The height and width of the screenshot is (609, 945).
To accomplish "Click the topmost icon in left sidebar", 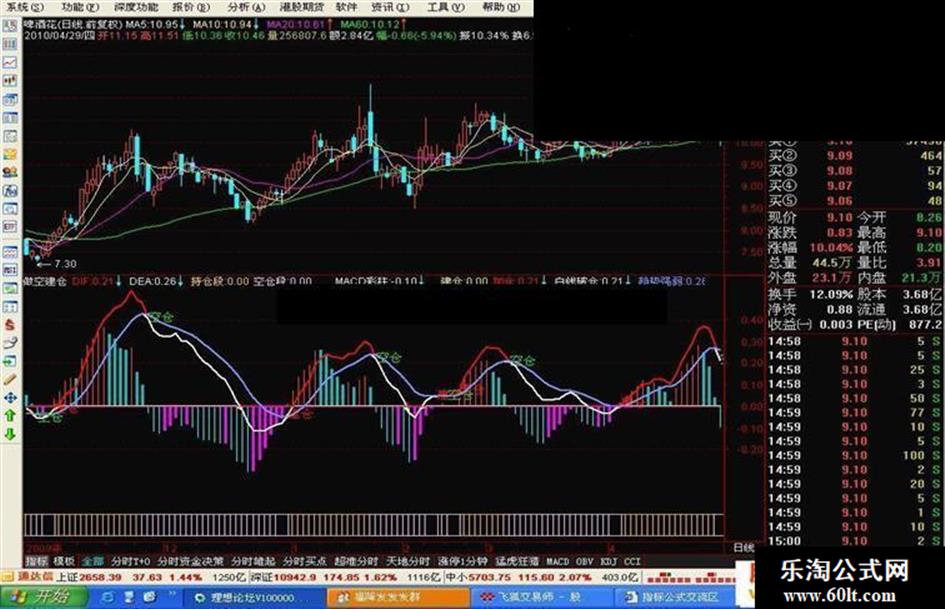I will 10,26.
